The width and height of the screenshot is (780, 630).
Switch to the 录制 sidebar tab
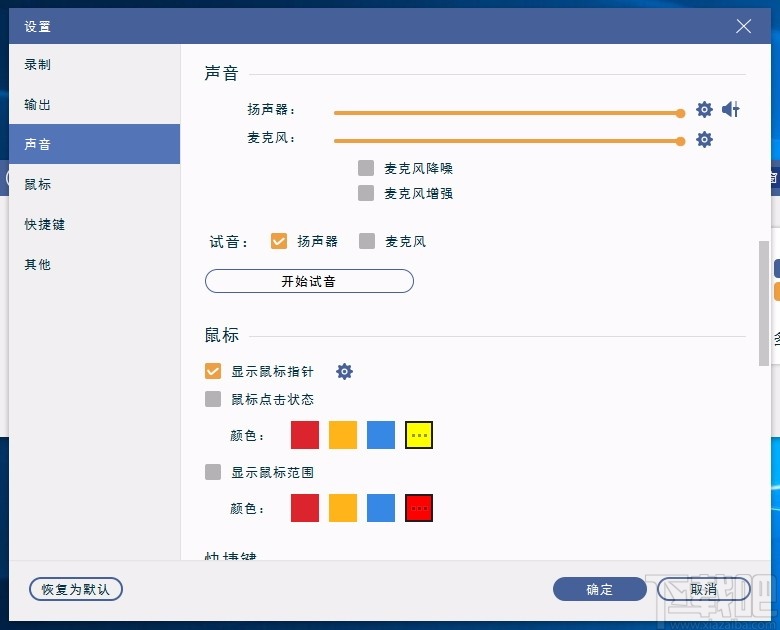pyautogui.click(x=95, y=65)
